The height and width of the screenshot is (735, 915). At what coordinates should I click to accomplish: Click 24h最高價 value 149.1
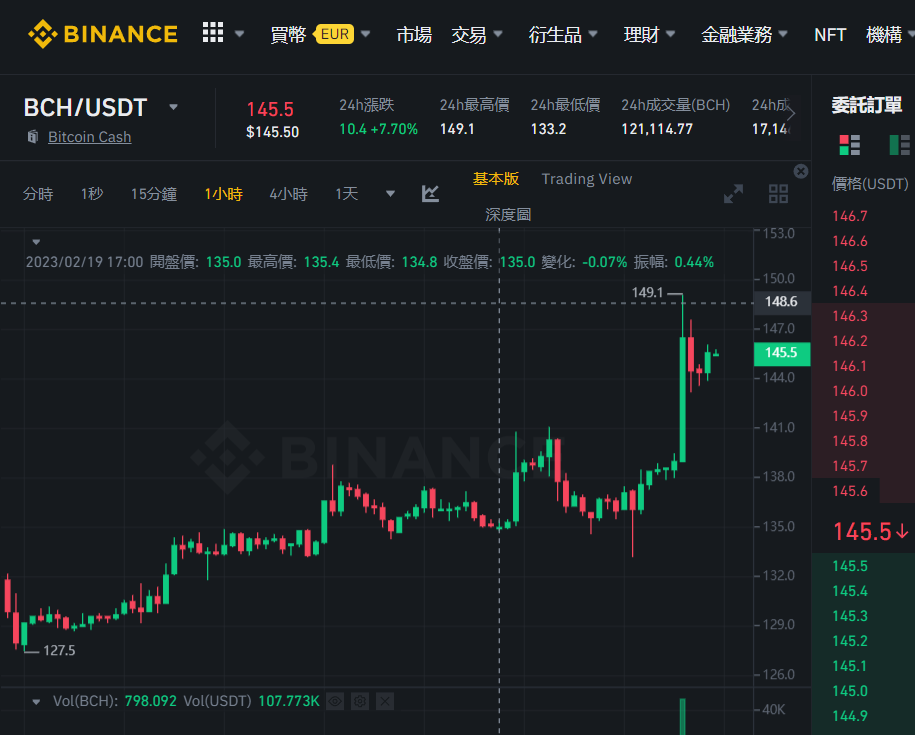457,129
